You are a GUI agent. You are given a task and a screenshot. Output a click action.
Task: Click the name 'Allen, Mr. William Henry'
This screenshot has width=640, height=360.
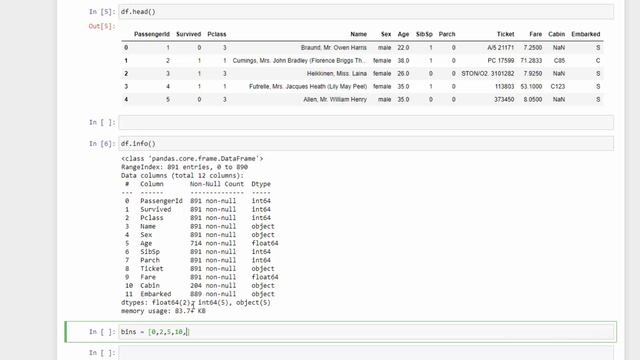tap(335, 100)
